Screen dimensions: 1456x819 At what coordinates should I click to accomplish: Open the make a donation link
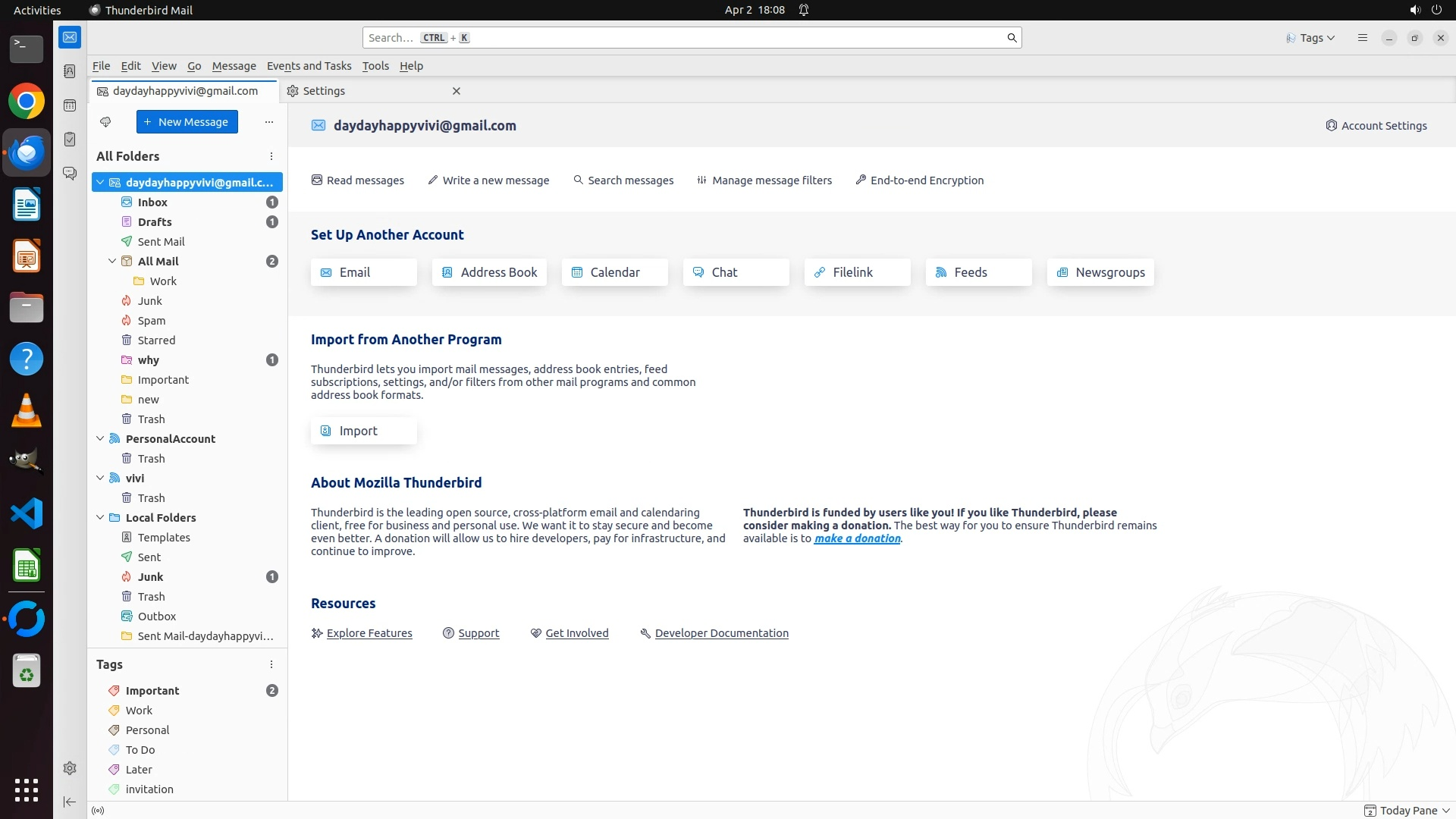point(857,538)
